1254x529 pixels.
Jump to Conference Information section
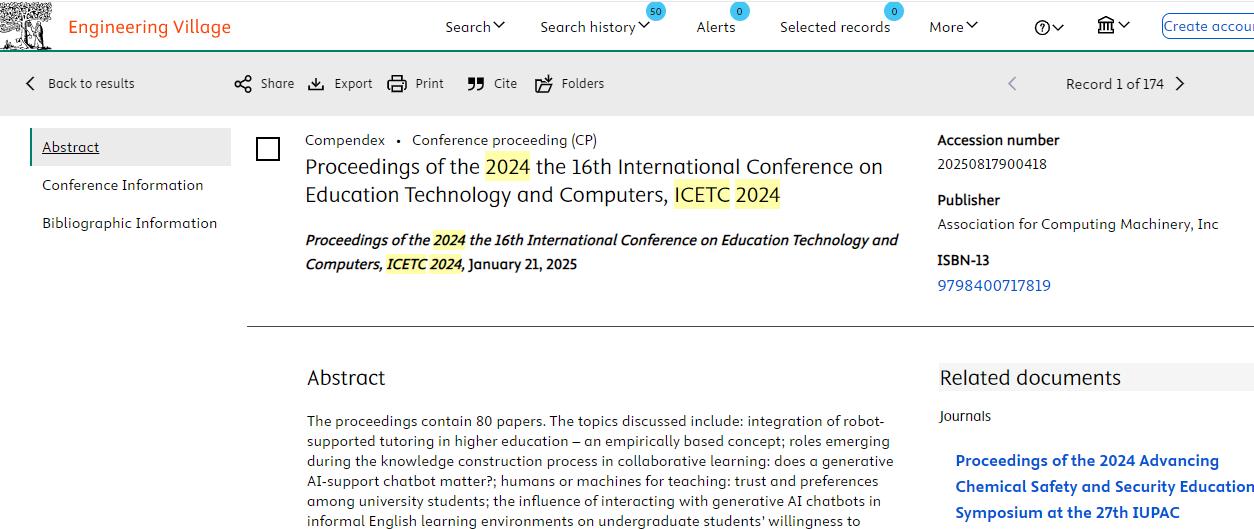[x=122, y=185]
